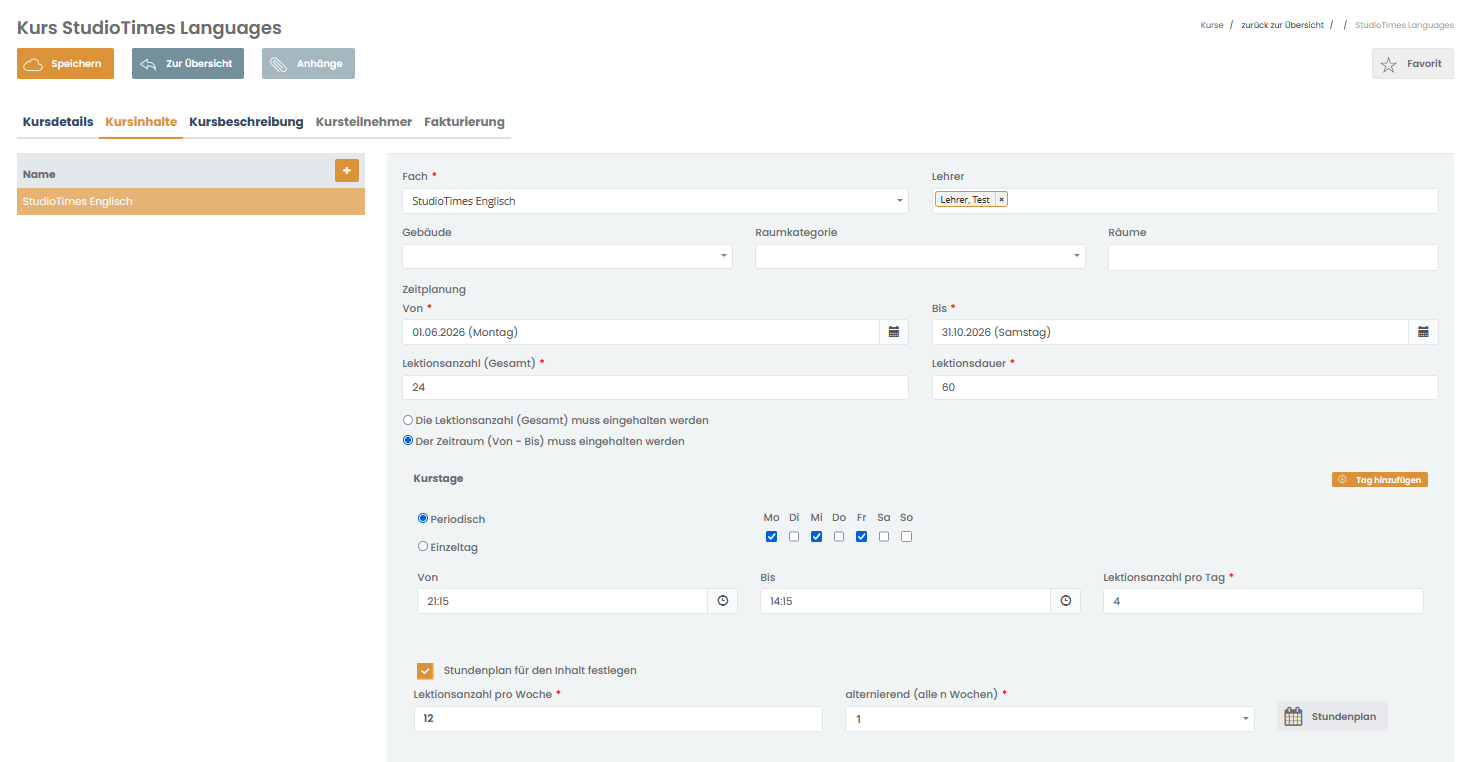The image size is (1462, 762).
Task: Switch to the Kursbeschreibung tab
Action: click(246, 122)
